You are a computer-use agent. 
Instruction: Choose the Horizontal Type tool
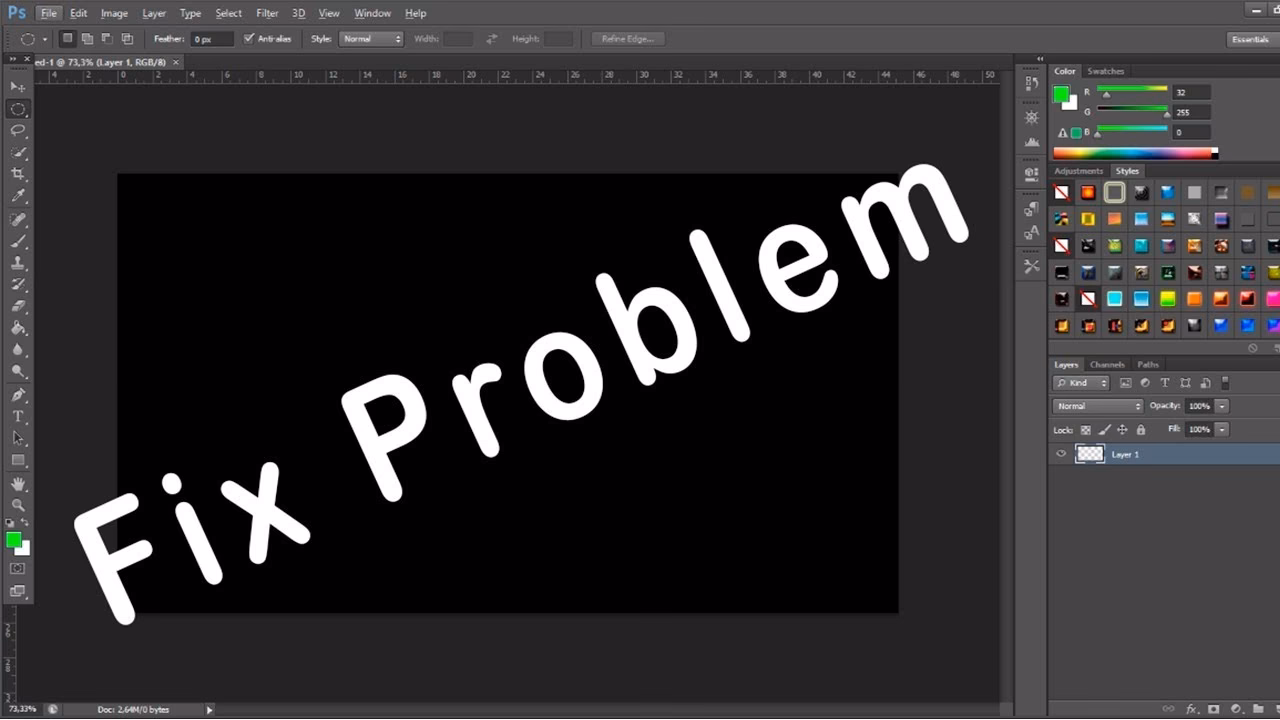[x=18, y=418]
